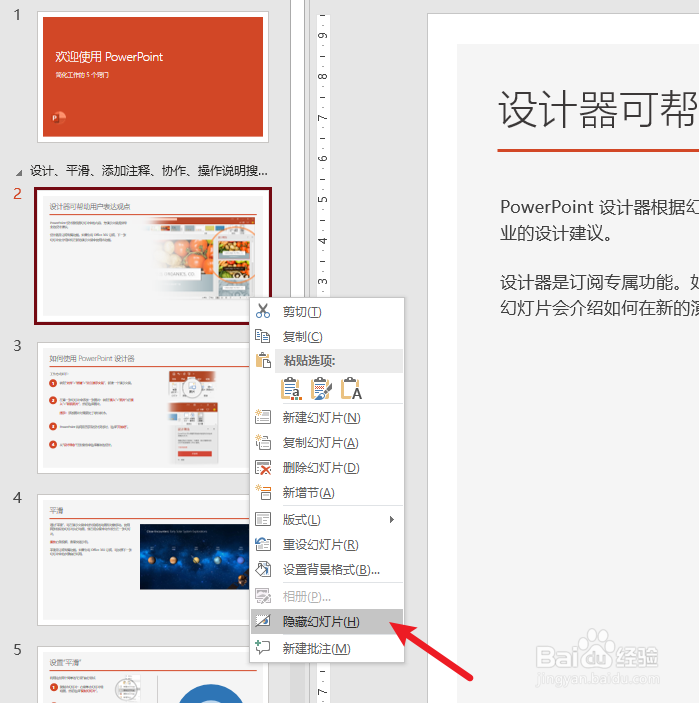Click the scissors Cut icon
The image size is (699, 703).
[x=263, y=311]
